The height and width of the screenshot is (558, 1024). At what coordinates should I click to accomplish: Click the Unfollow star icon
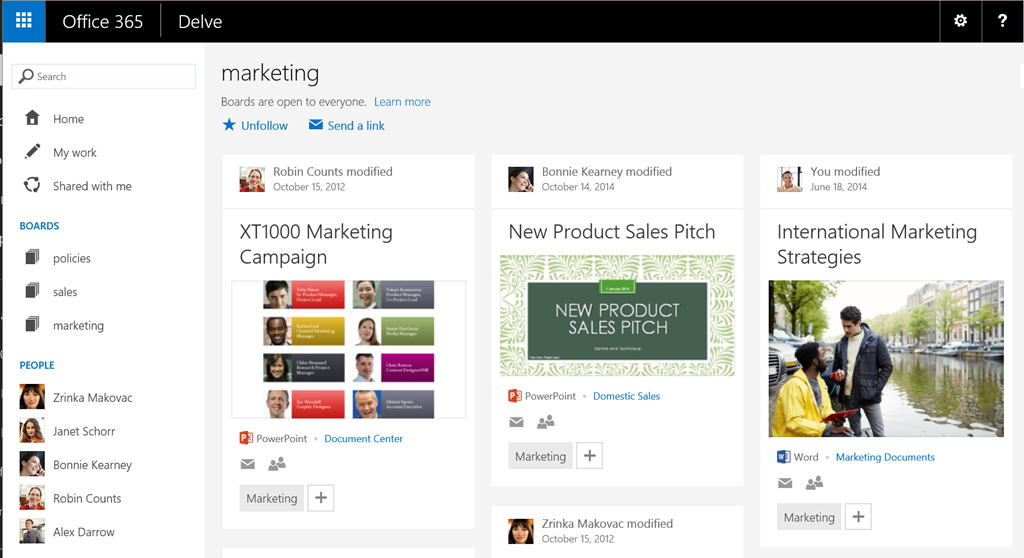(x=229, y=124)
